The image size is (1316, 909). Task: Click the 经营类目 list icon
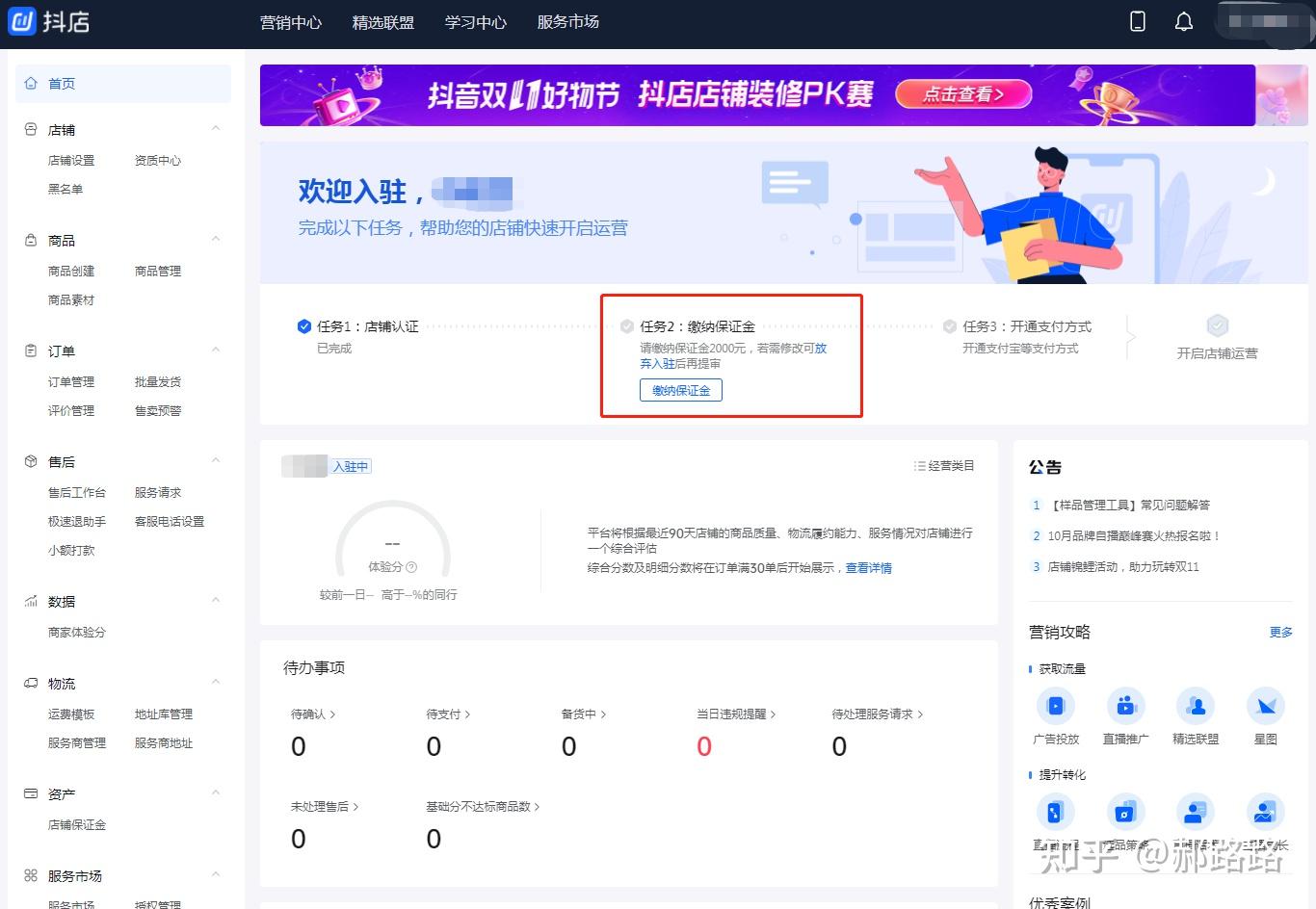919,466
